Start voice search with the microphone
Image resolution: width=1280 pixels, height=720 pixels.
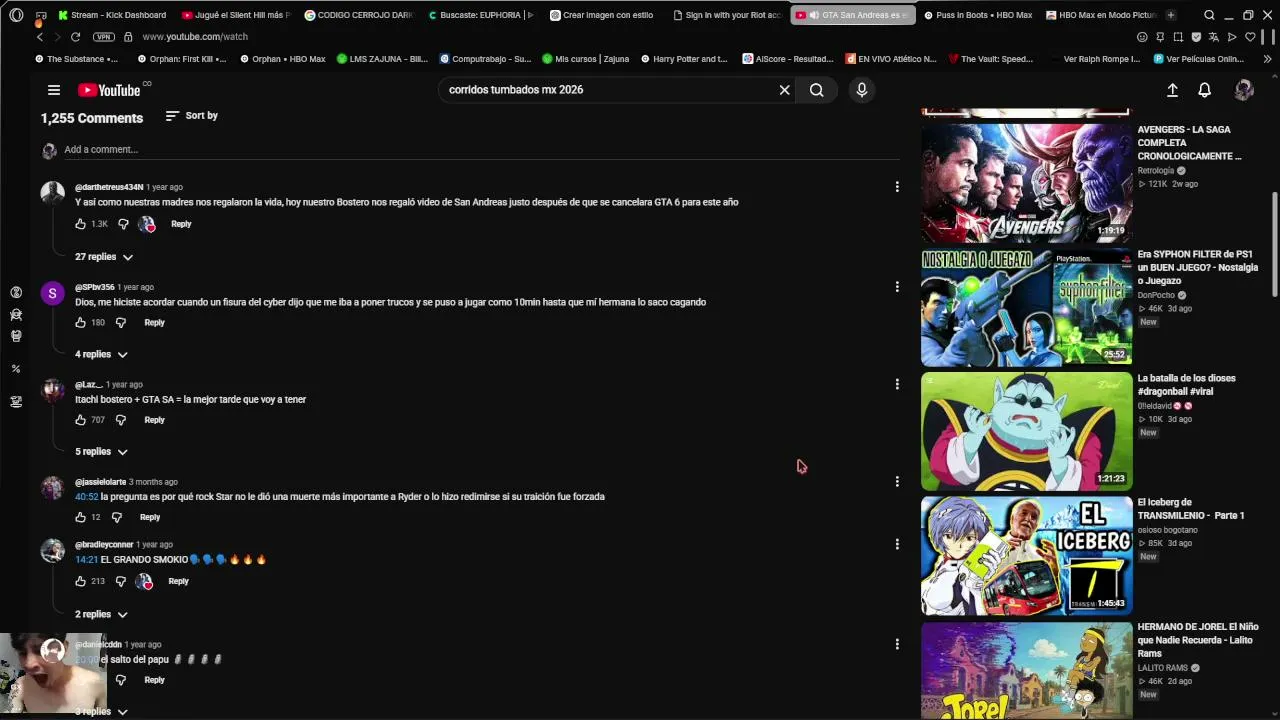point(862,90)
